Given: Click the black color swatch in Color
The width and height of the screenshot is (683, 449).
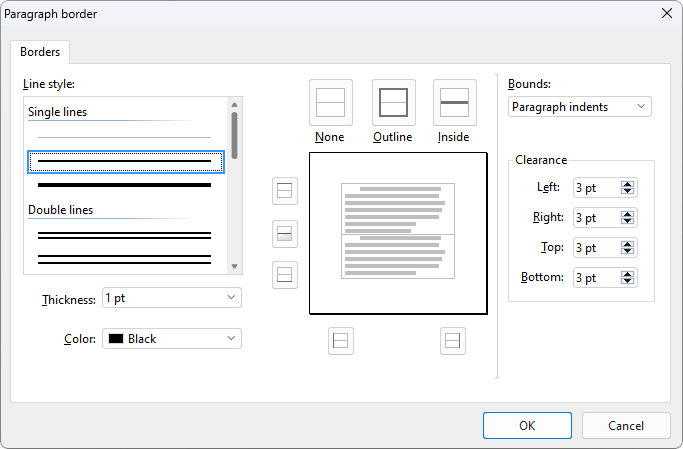Looking at the screenshot, I should tap(116, 339).
